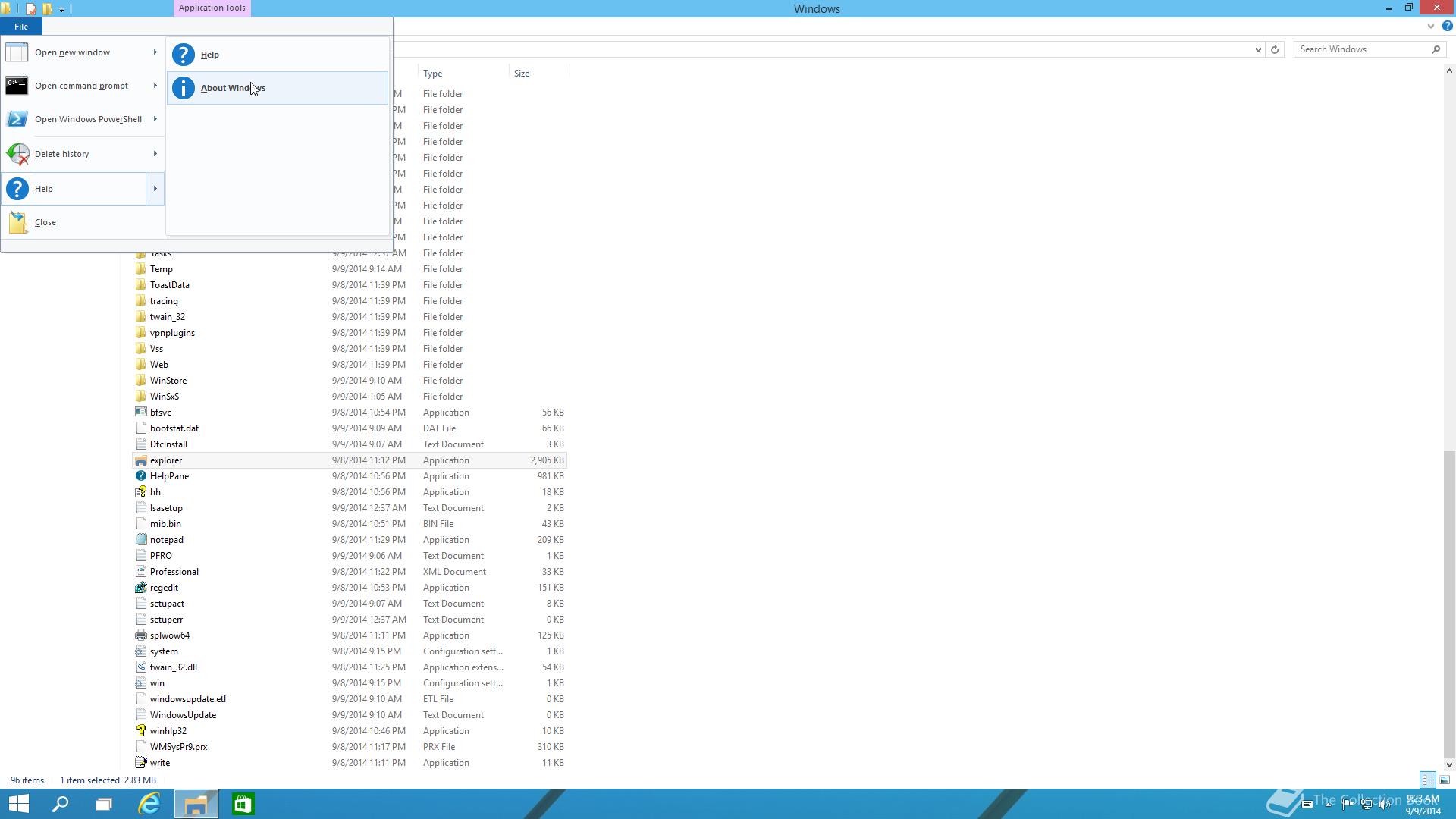Sort files by the Type column
The height and width of the screenshot is (819, 1456).
click(x=463, y=74)
